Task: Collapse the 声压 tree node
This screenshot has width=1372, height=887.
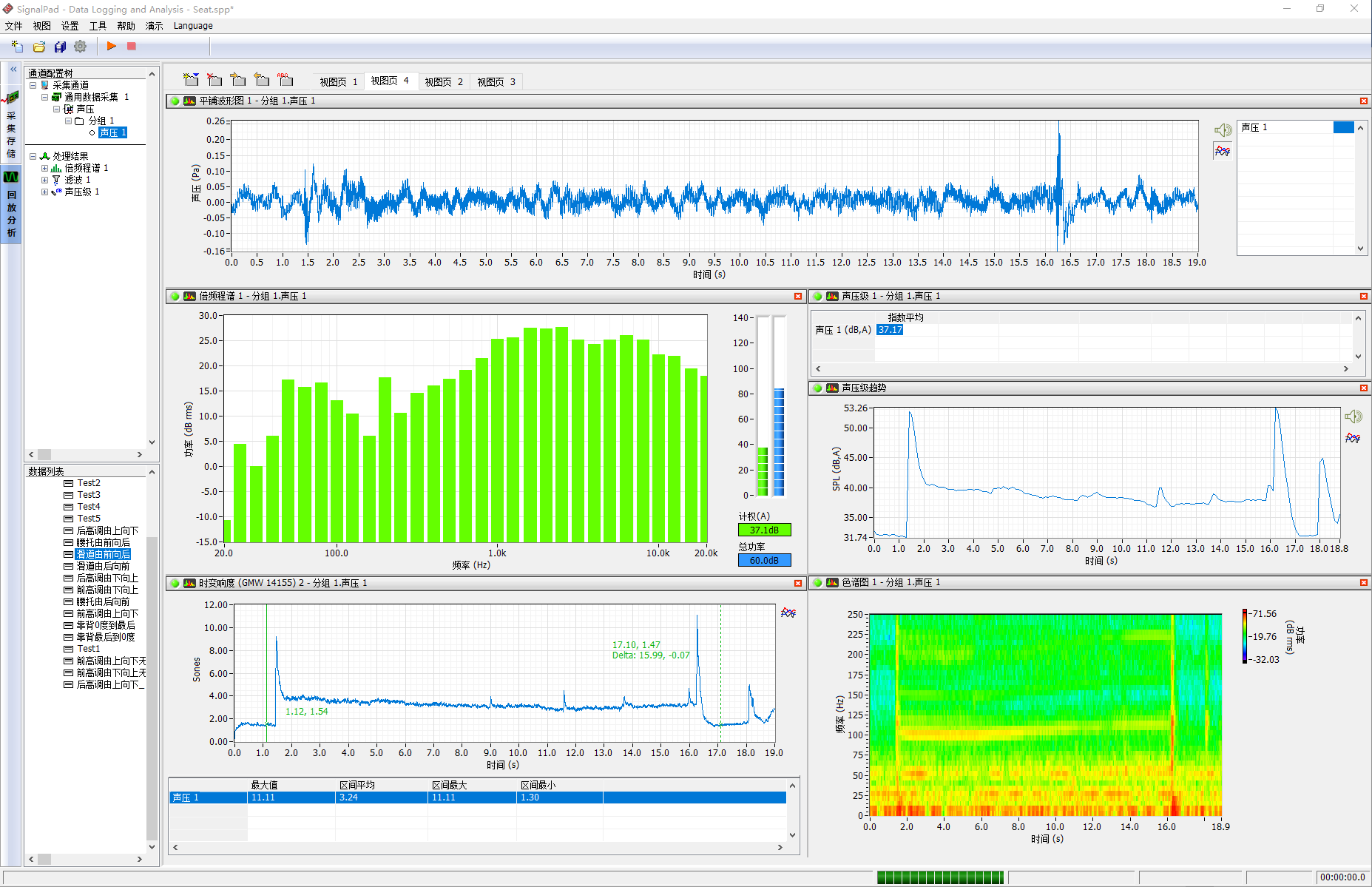Action: [57, 109]
